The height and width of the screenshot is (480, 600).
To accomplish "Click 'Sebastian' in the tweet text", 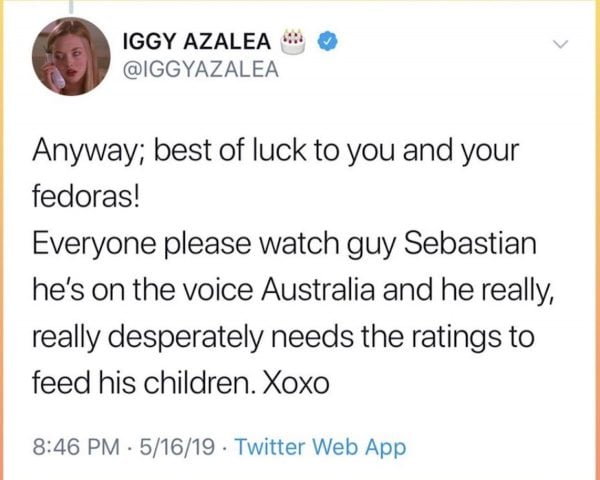I will click(470, 243).
